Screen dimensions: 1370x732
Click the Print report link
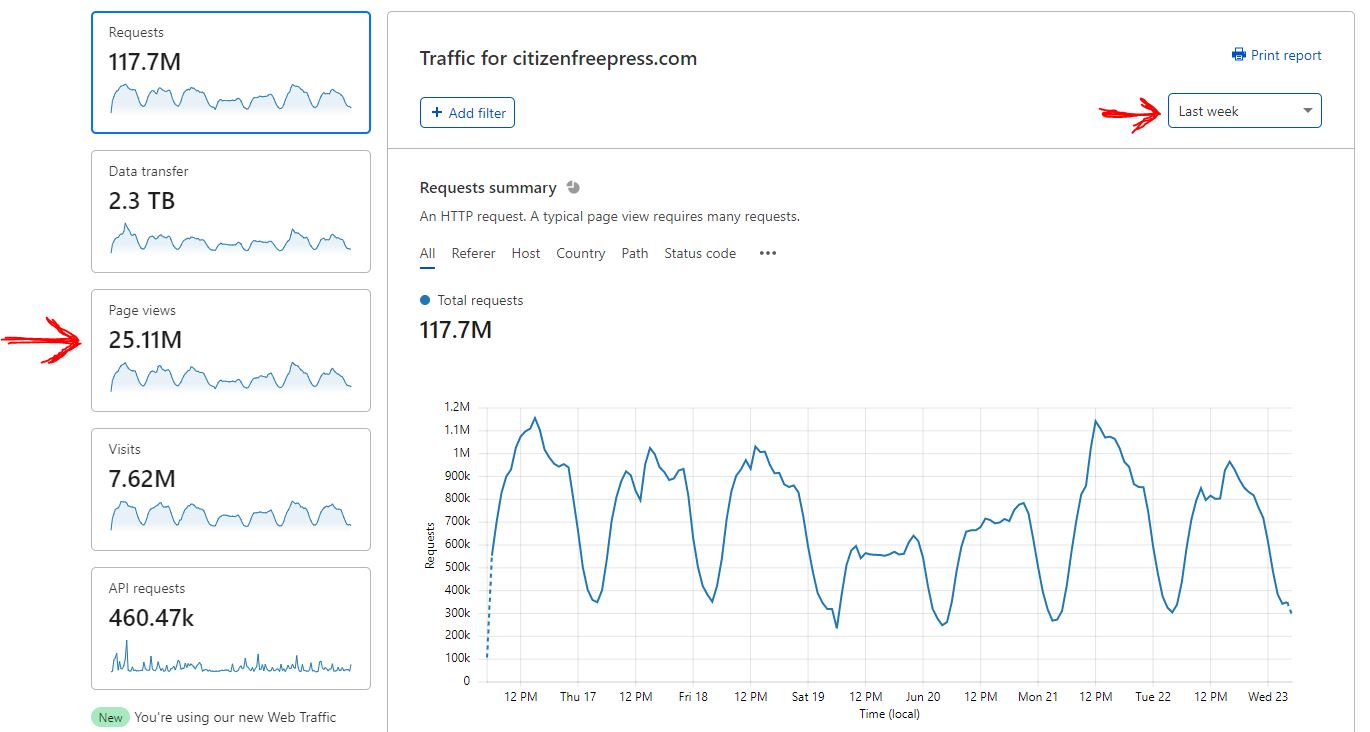click(1277, 55)
